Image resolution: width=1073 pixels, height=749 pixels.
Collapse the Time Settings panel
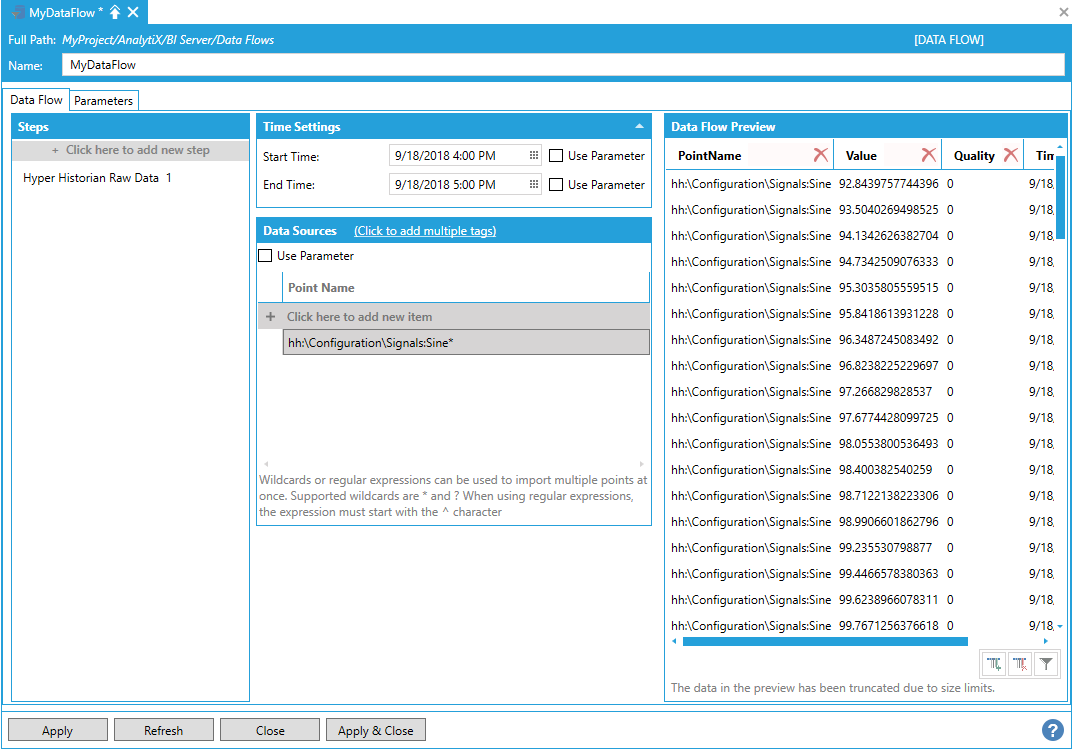click(x=639, y=127)
